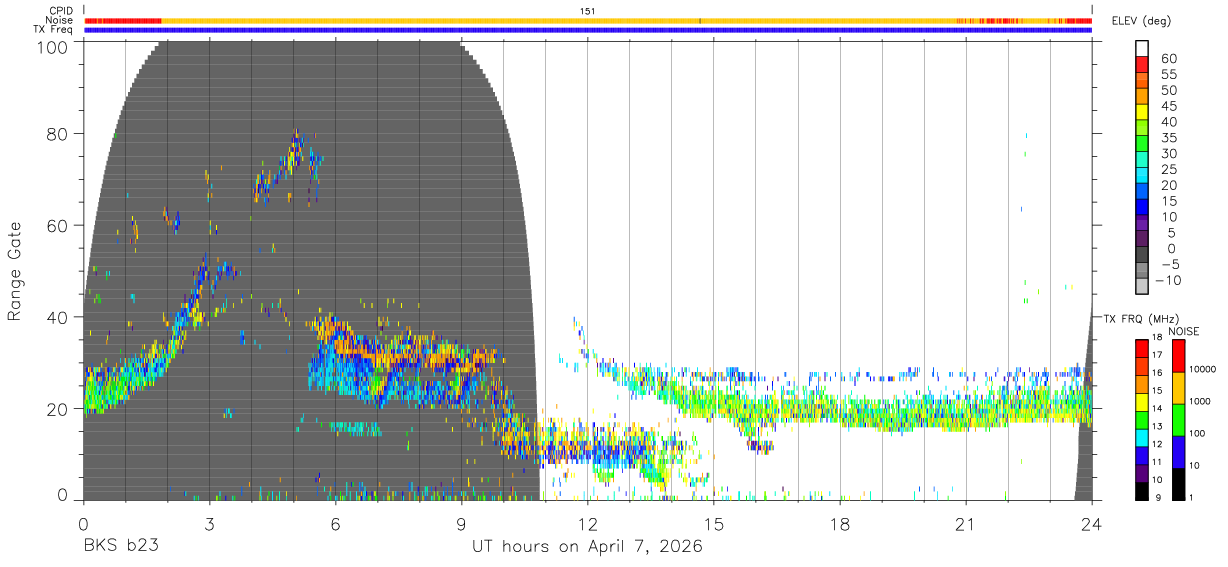1228x567 pixels.
Task: Click the 'CPID' label
Action: coord(62,11)
